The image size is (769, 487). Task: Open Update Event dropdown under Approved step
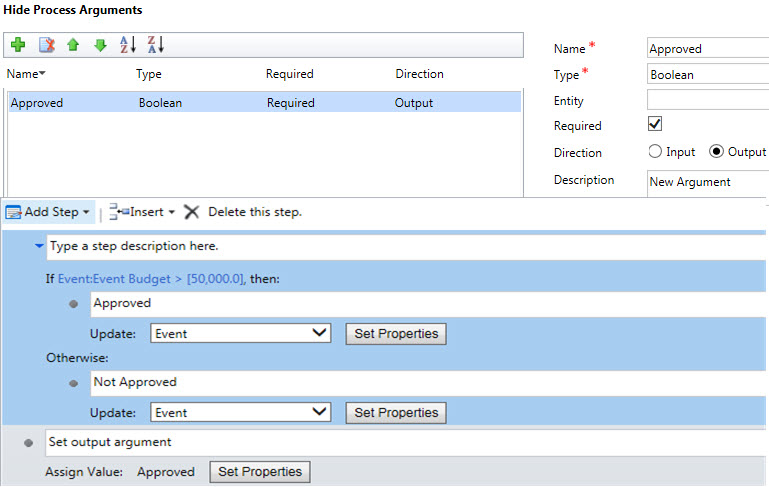click(x=240, y=333)
